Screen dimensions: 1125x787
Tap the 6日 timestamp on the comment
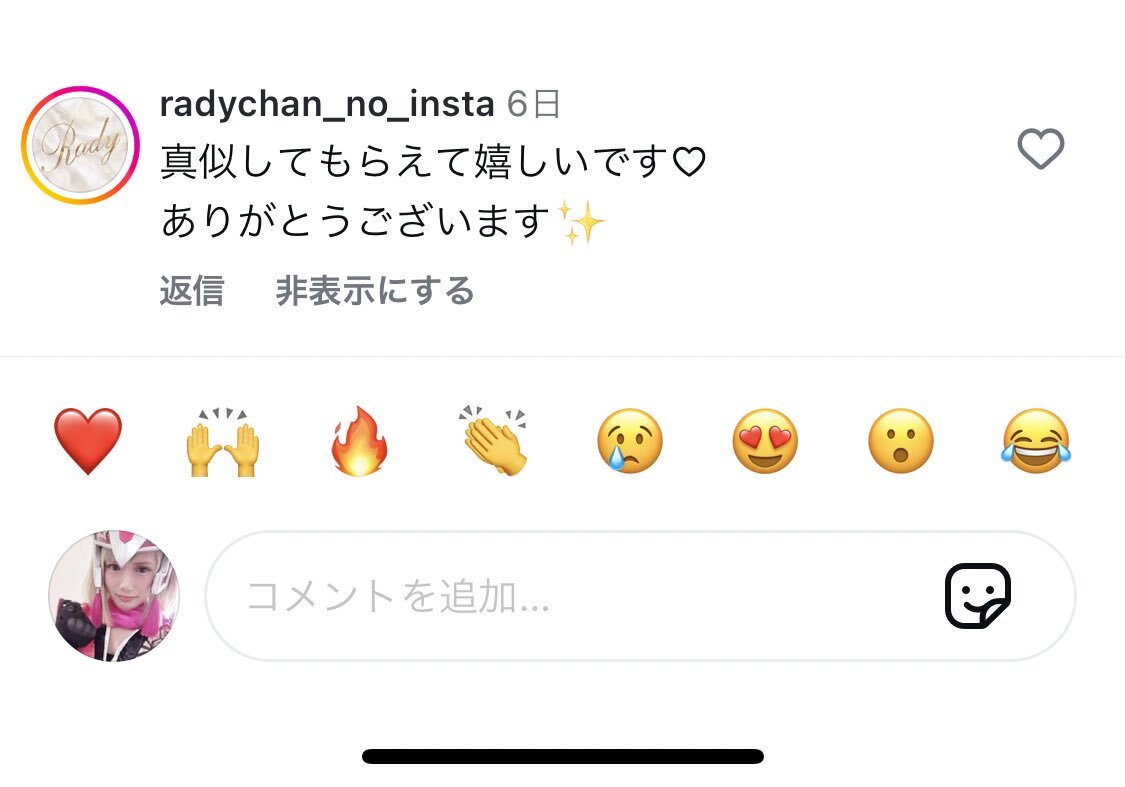[533, 104]
